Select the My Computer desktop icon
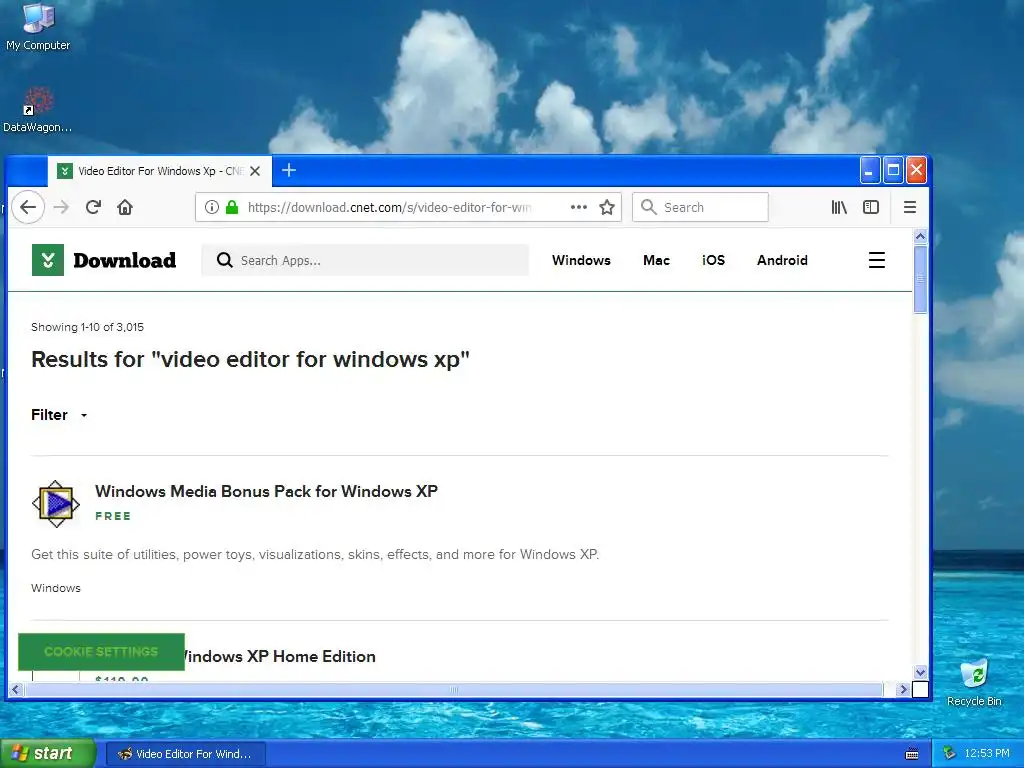This screenshot has height=768, width=1024. click(x=38, y=27)
